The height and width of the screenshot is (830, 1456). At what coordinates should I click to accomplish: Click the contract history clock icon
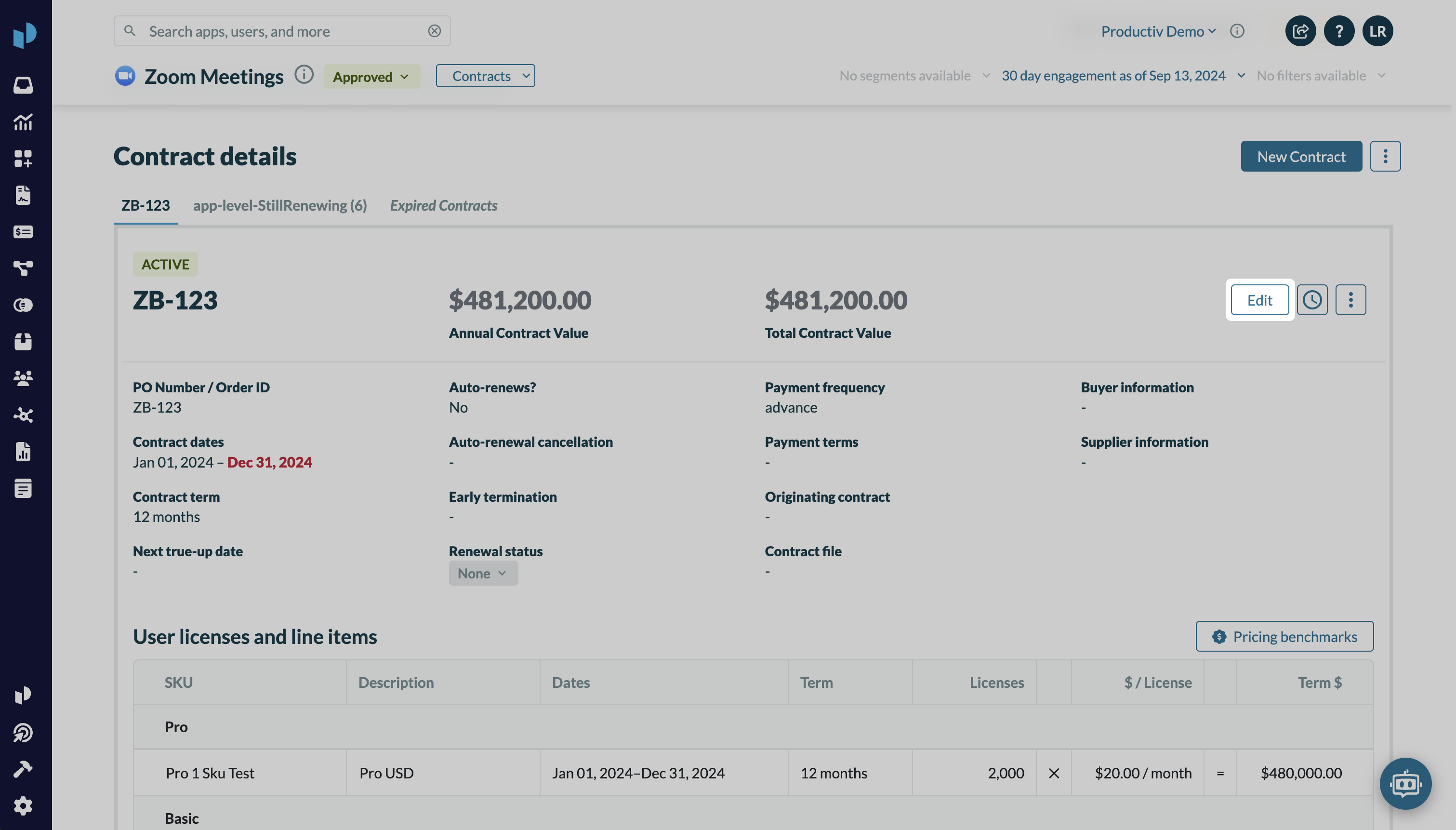coord(1312,300)
